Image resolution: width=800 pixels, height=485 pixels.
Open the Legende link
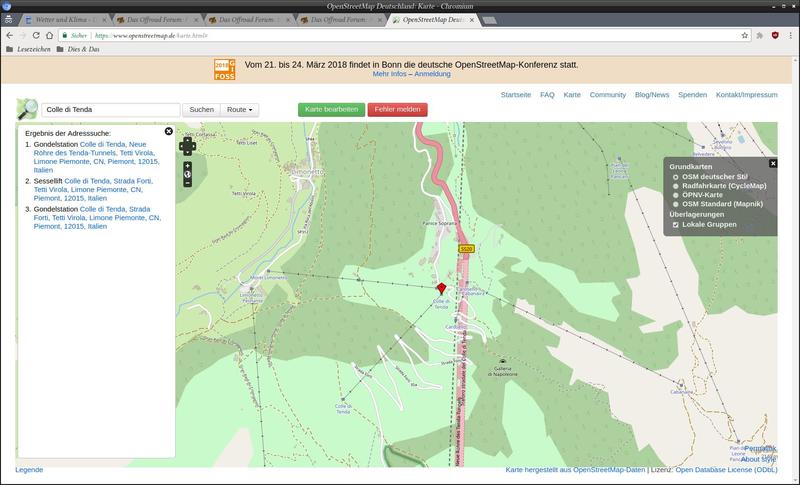point(29,470)
